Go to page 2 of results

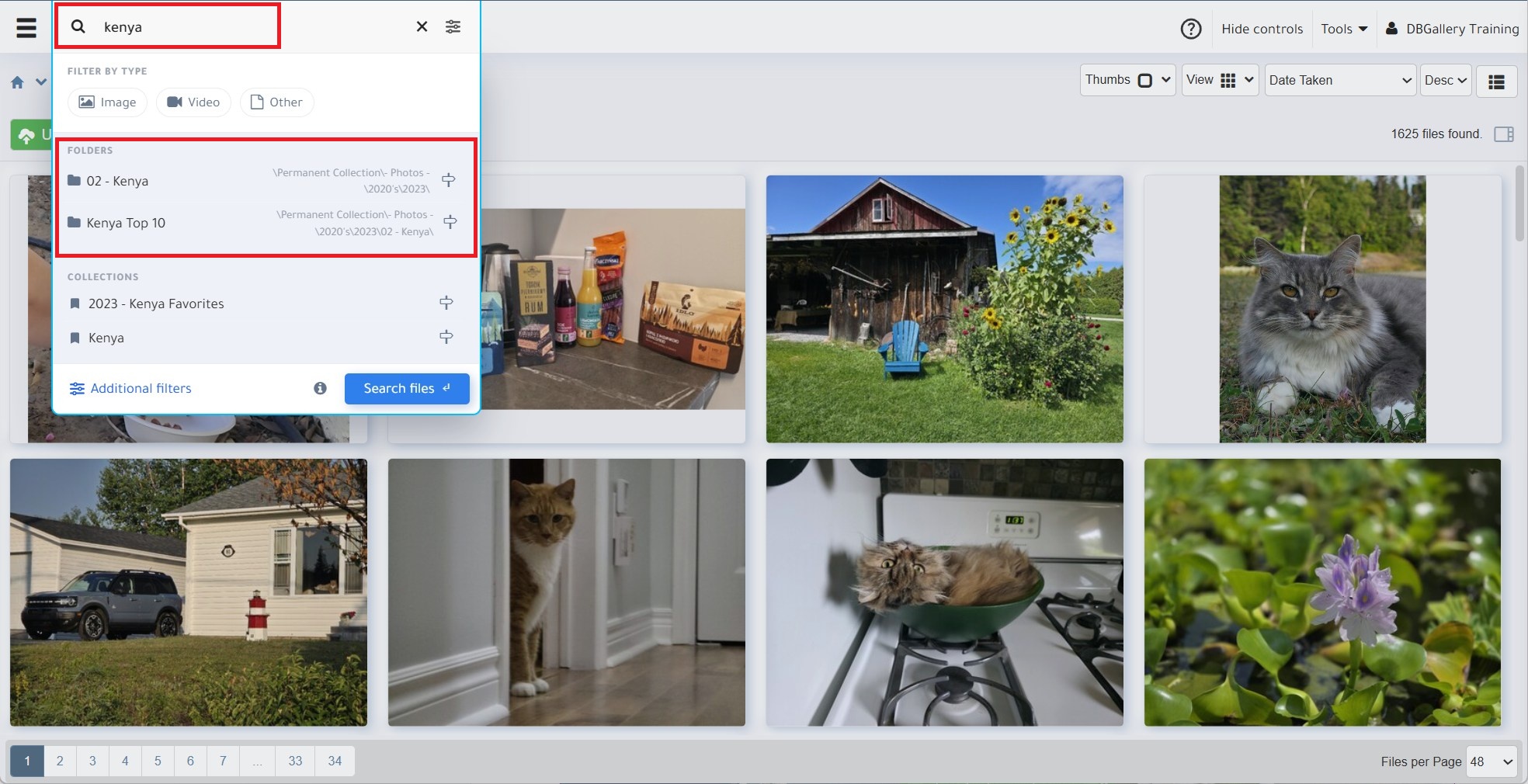click(x=60, y=761)
